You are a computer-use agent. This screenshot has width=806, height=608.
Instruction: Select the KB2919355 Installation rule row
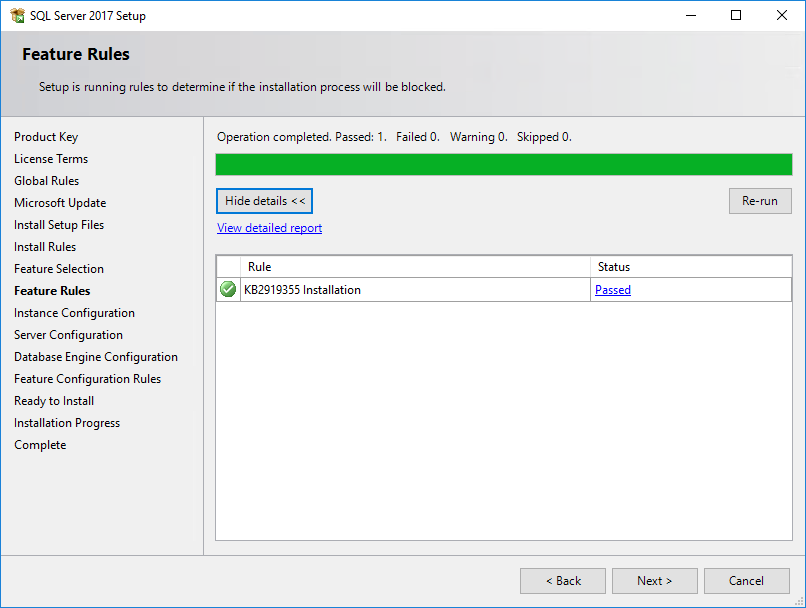click(x=504, y=290)
